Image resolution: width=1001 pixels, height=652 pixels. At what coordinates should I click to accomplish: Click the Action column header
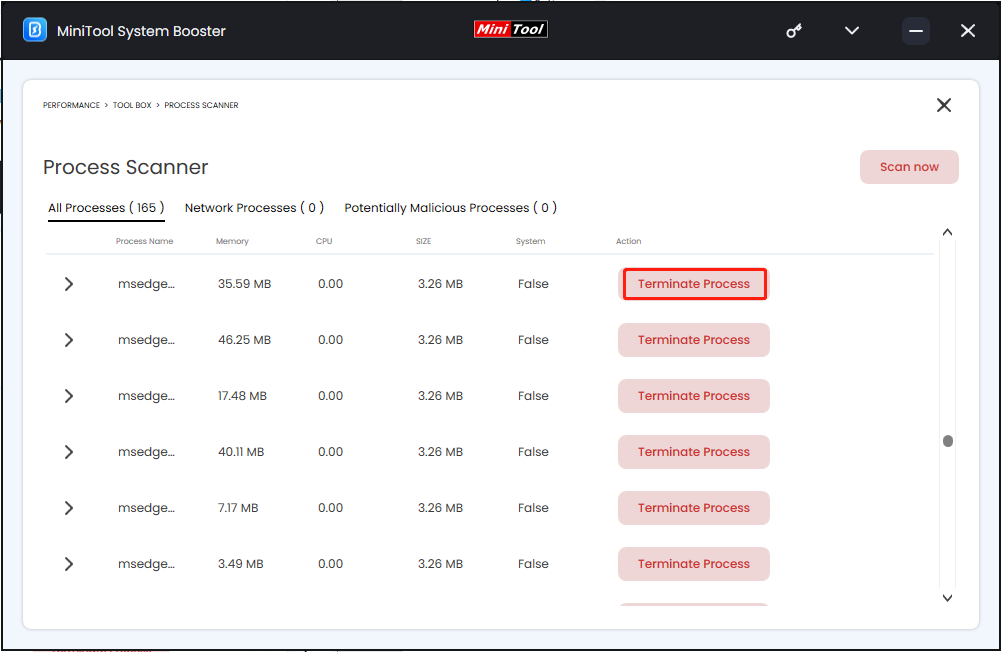pos(628,241)
